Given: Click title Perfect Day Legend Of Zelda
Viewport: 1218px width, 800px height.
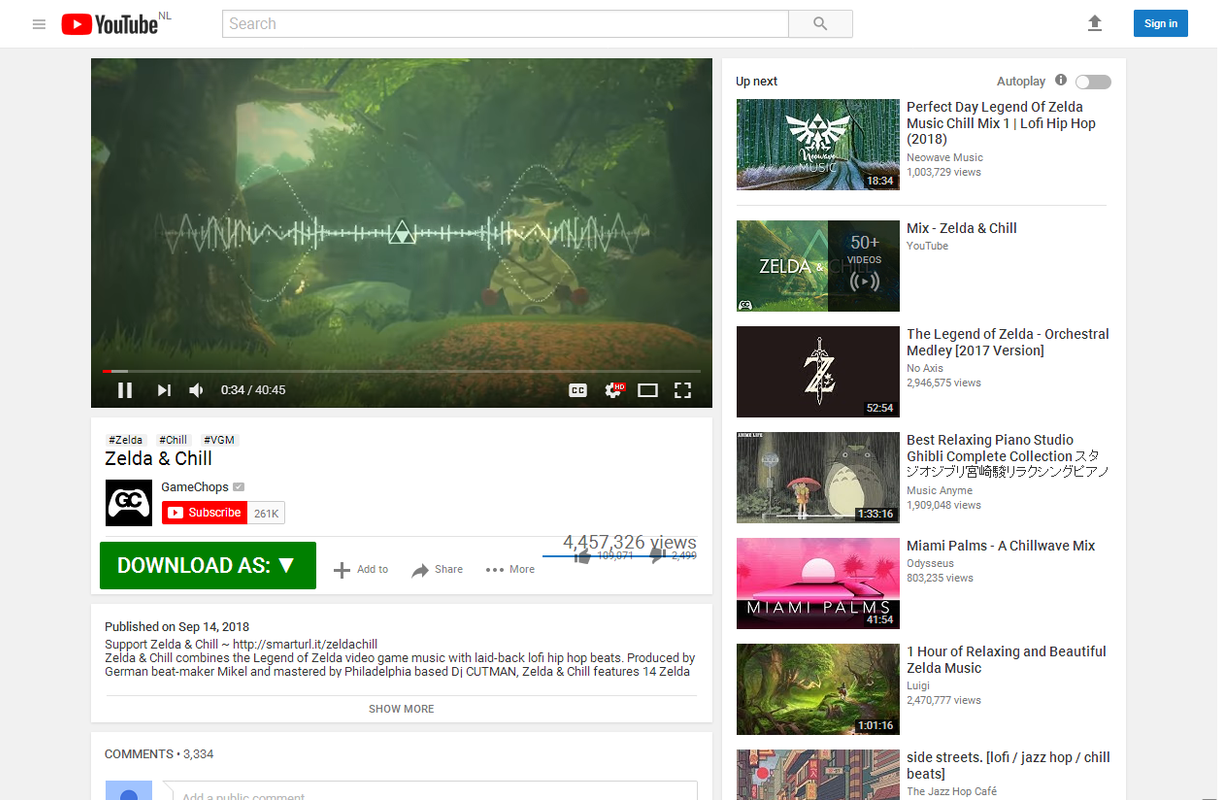Looking at the screenshot, I should [1001, 123].
